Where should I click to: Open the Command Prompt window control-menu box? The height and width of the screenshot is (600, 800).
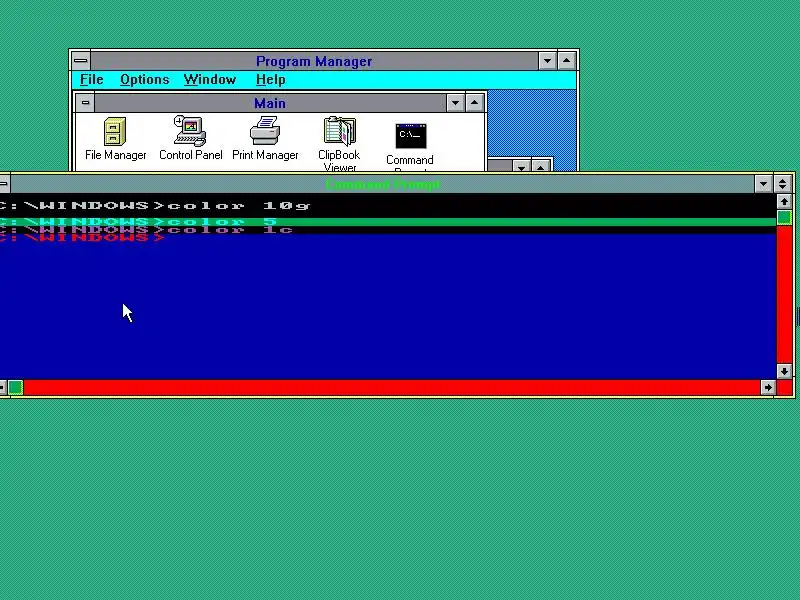pyautogui.click(x=4, y=184)
